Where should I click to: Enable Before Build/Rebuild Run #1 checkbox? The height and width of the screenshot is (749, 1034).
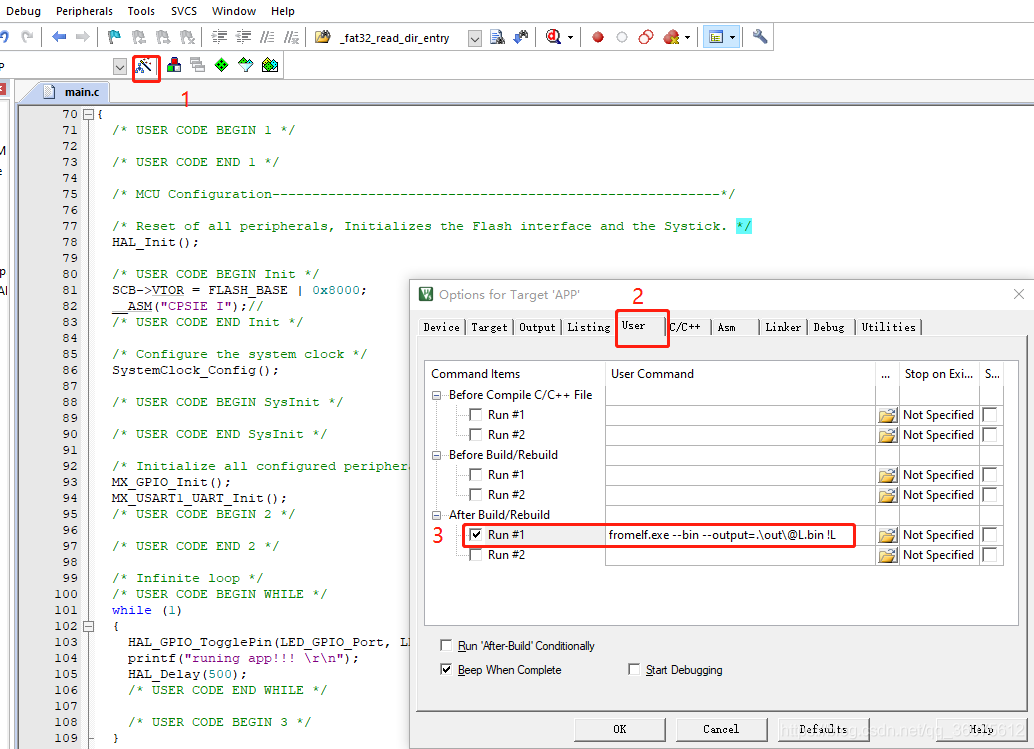tap(475, 474)
